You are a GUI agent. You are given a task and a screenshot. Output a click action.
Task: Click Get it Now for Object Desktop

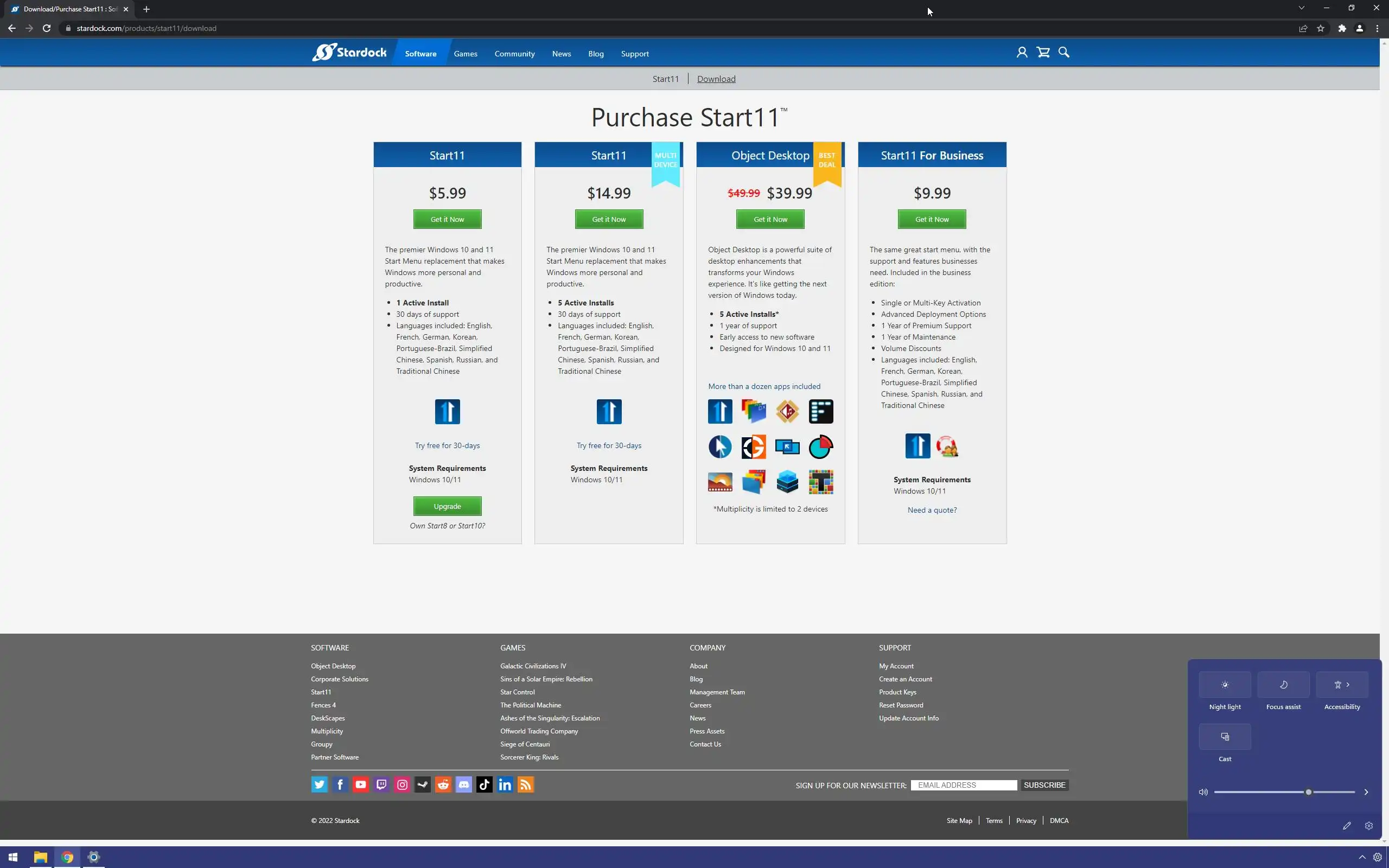tap(770, 219)
